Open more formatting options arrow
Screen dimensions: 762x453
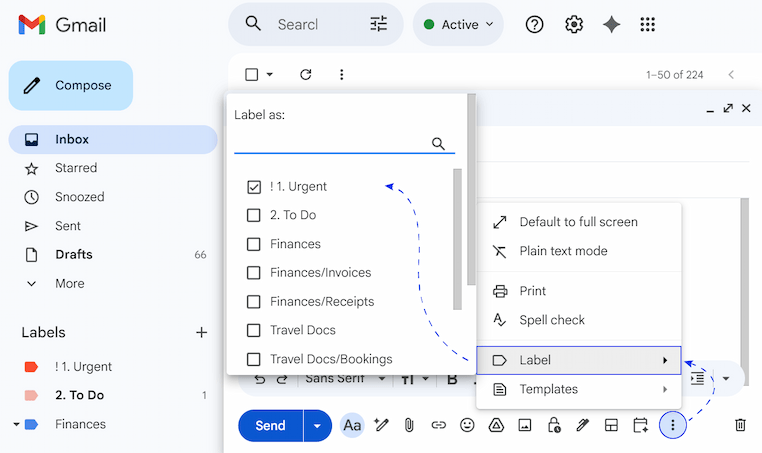(x=726, y=378)
